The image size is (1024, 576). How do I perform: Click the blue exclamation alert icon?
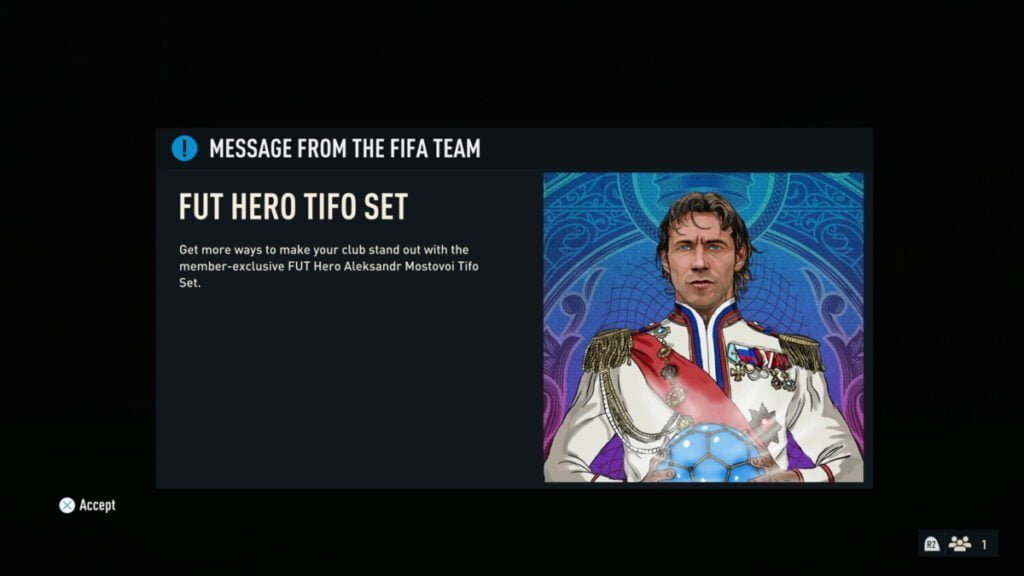(184, 148)
